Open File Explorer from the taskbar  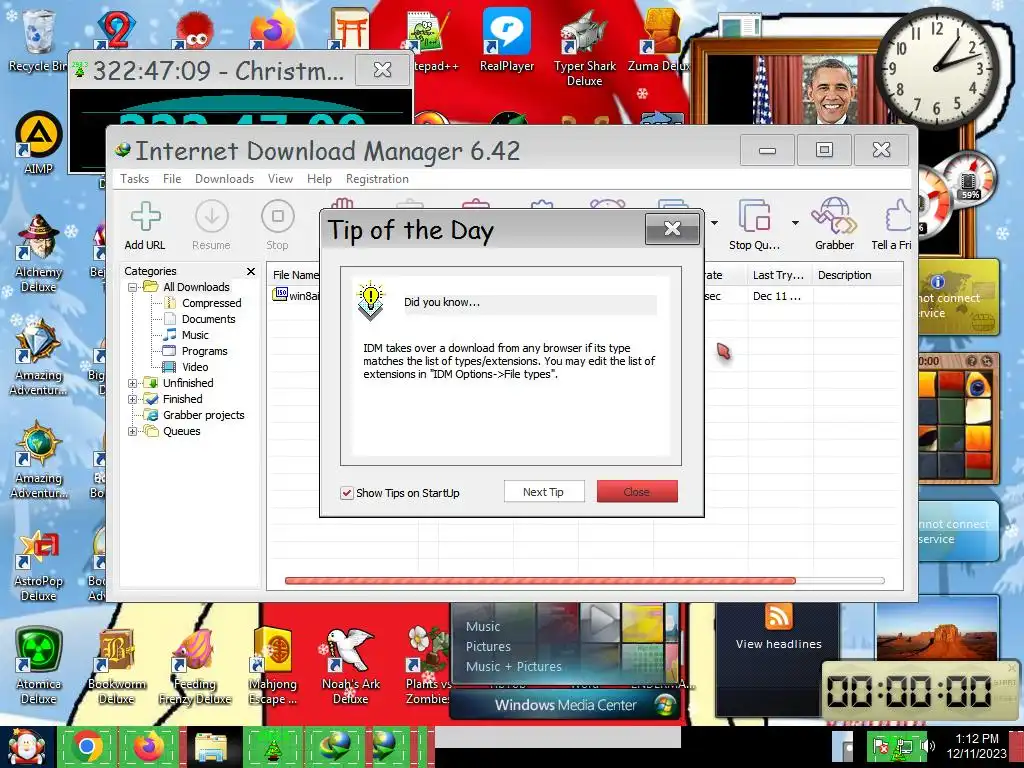pyautogui.click(x=211, y=747)
